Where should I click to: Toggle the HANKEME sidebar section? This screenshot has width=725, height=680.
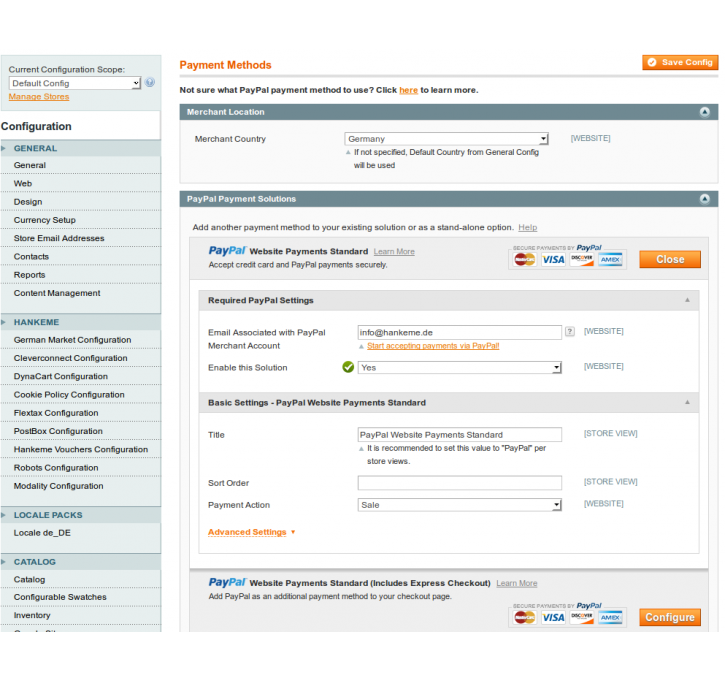coord(80,322)
